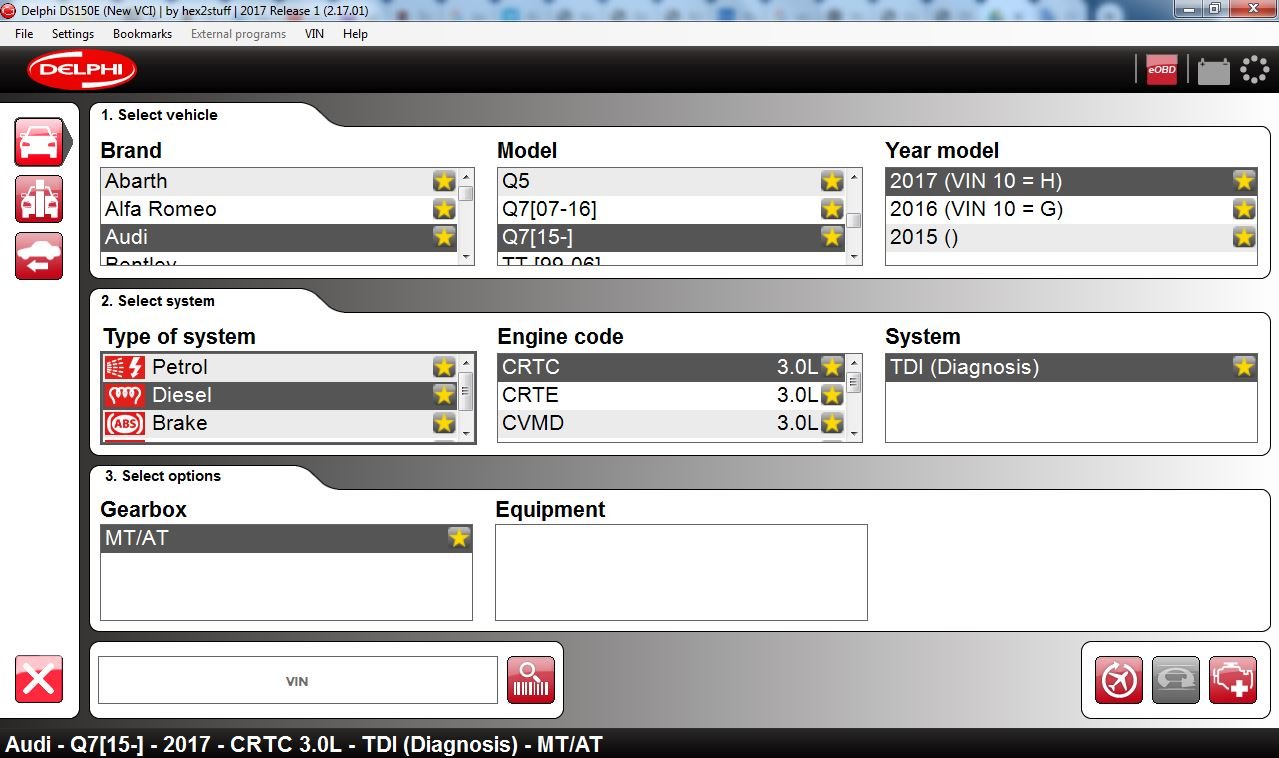Image resolution: width=1279 pixels, height=758 pixels.
Task: Click the car with return arrow icon
Action: click(x=39, y=256)
